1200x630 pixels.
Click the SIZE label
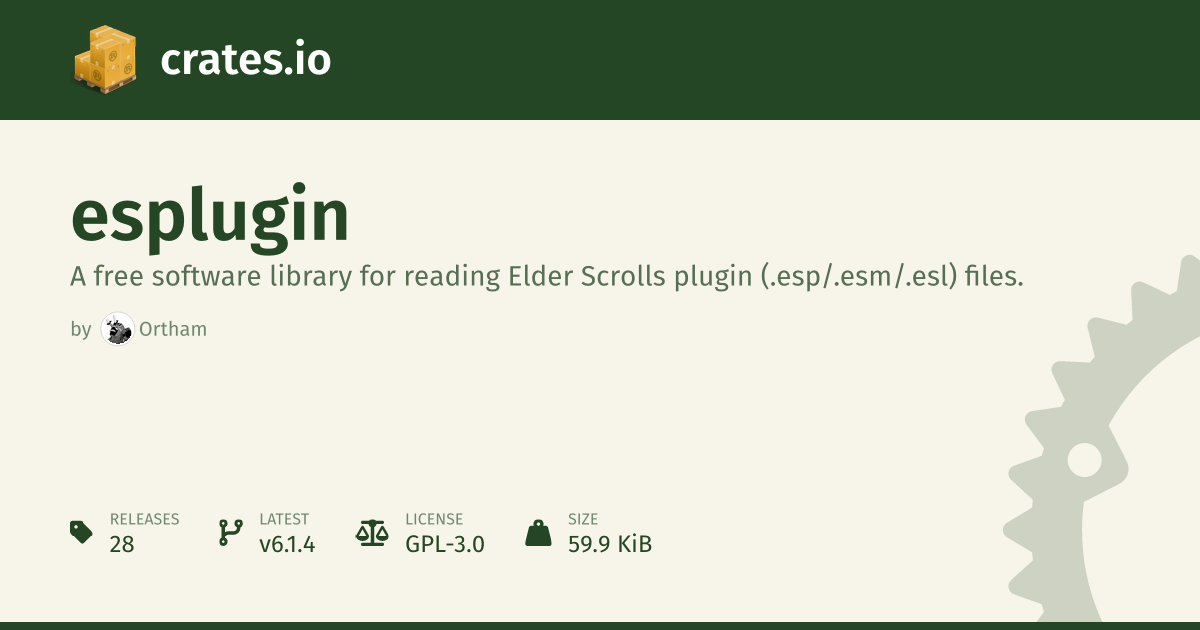tap(582, 519)
